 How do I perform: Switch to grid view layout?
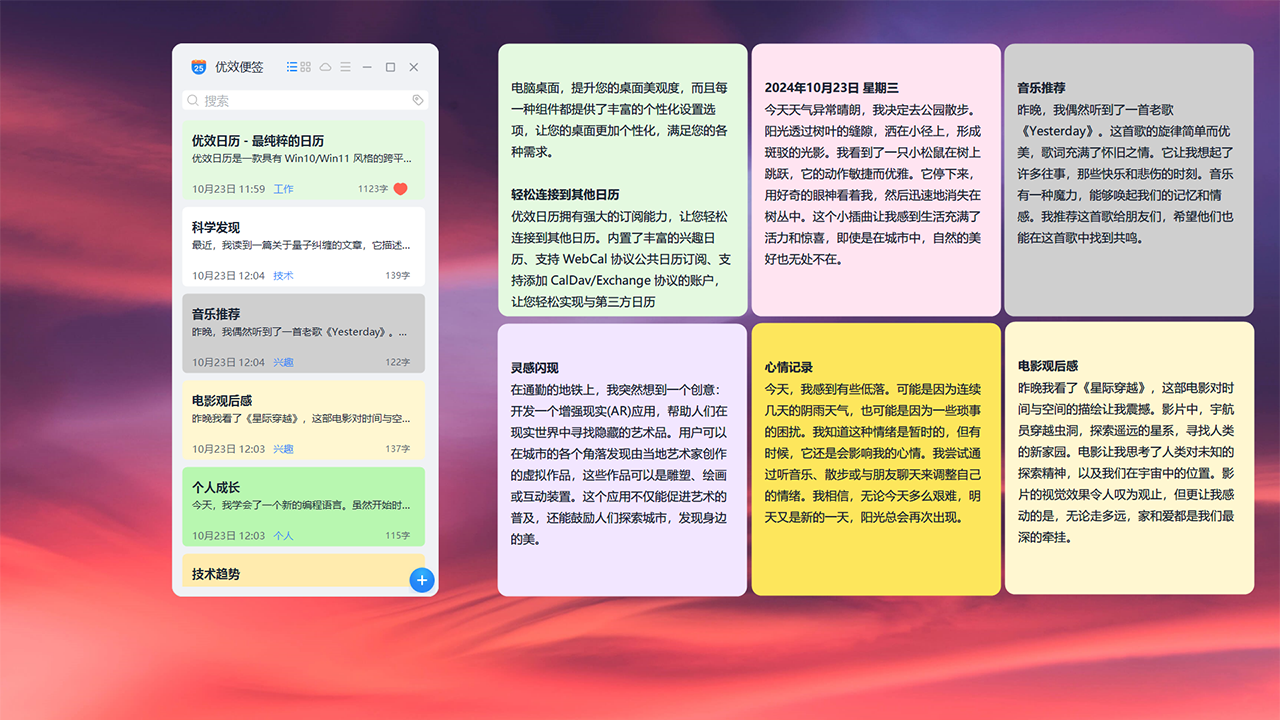(x=306, y=67)
